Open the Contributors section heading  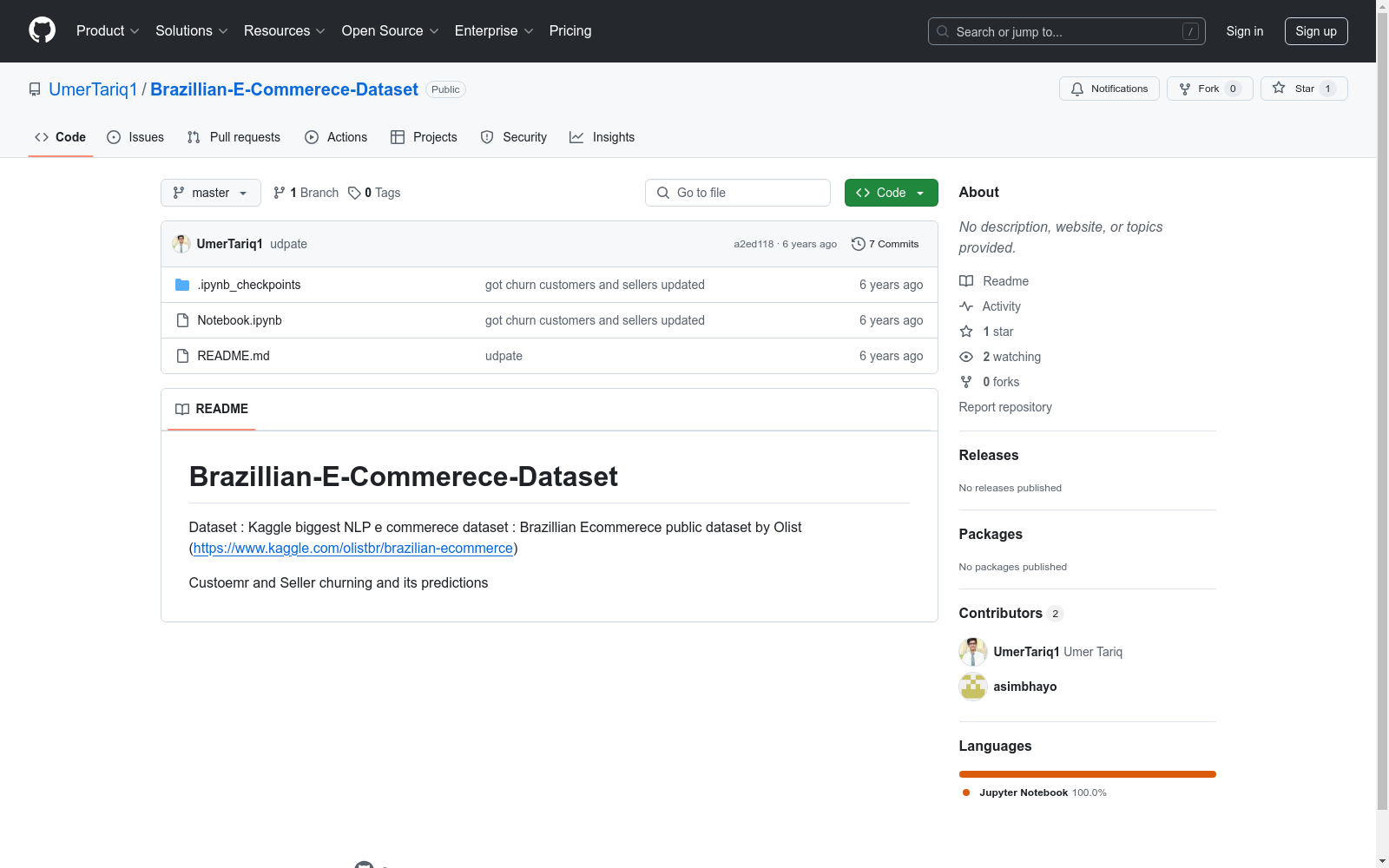click(x=1011, y=613)
